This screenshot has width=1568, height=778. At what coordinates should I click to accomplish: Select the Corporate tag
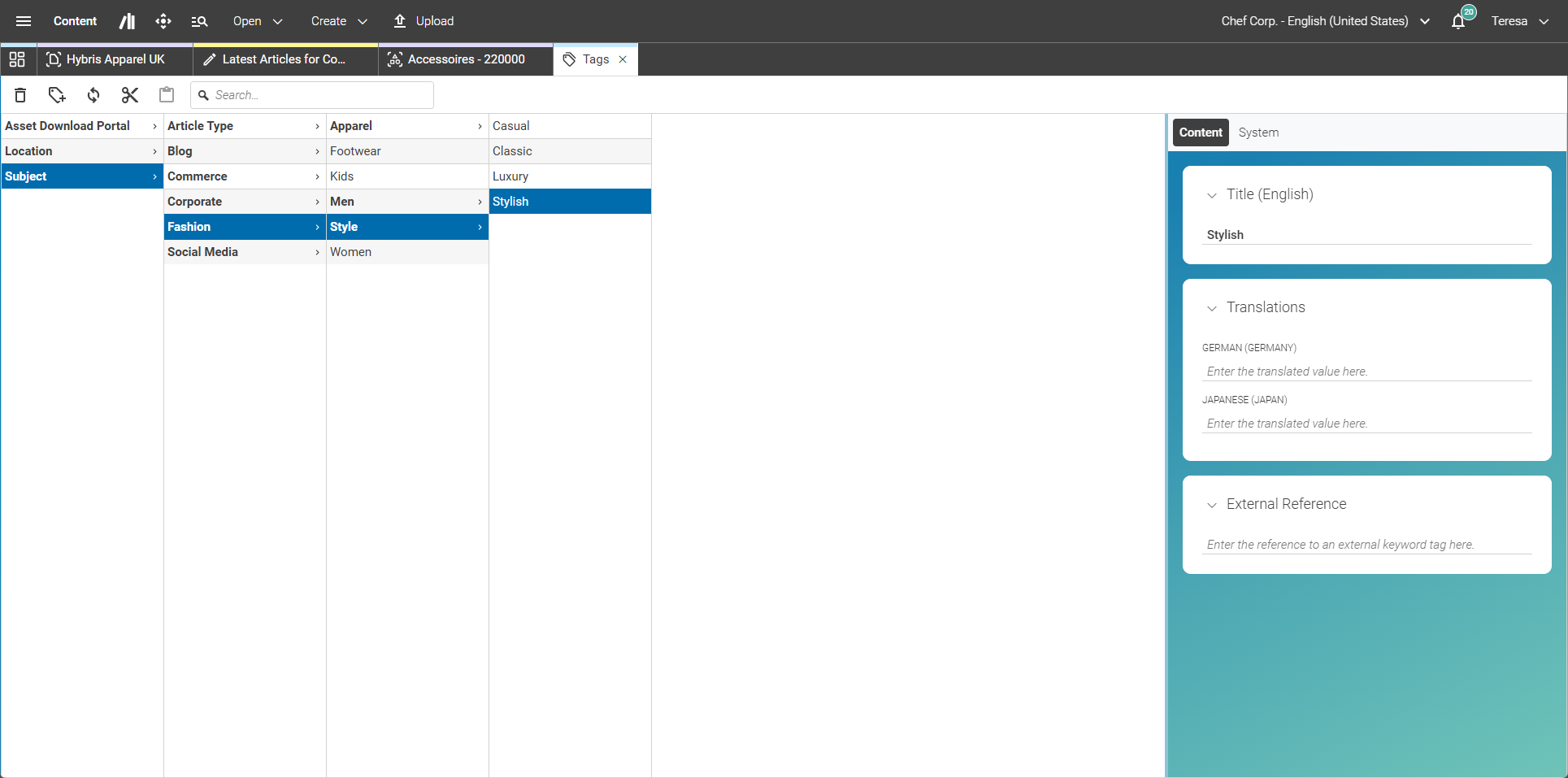[x=245, y=202]
